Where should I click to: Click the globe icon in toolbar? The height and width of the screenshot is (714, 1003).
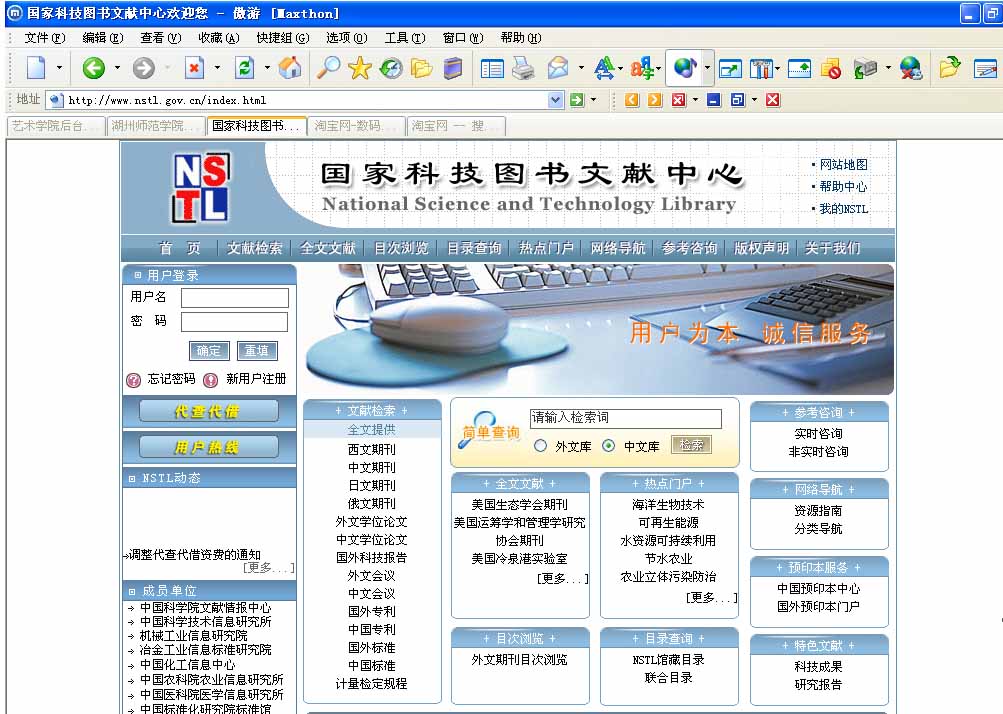(684, 67)
